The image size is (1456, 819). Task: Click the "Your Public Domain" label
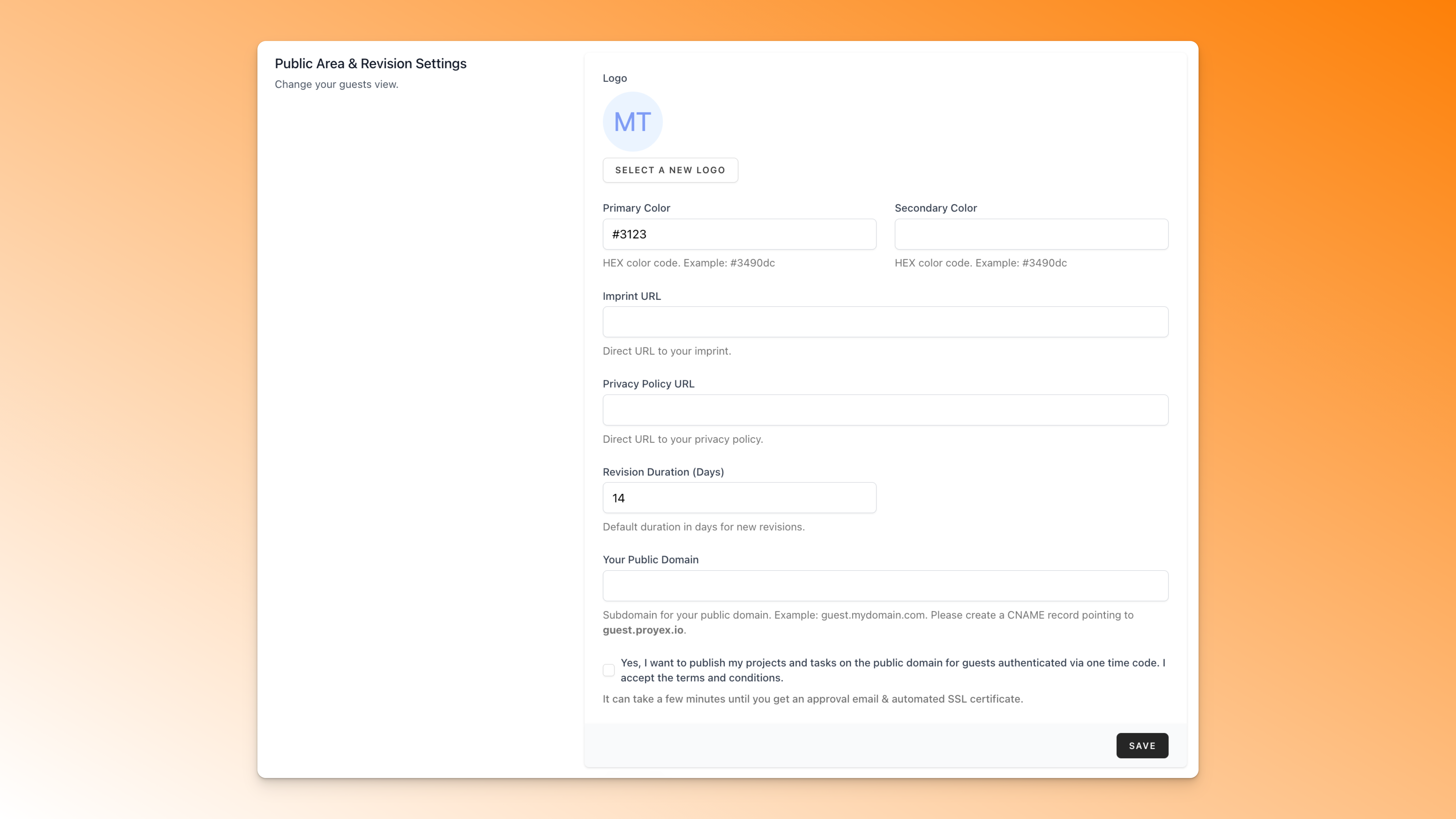tap(651, 560)
